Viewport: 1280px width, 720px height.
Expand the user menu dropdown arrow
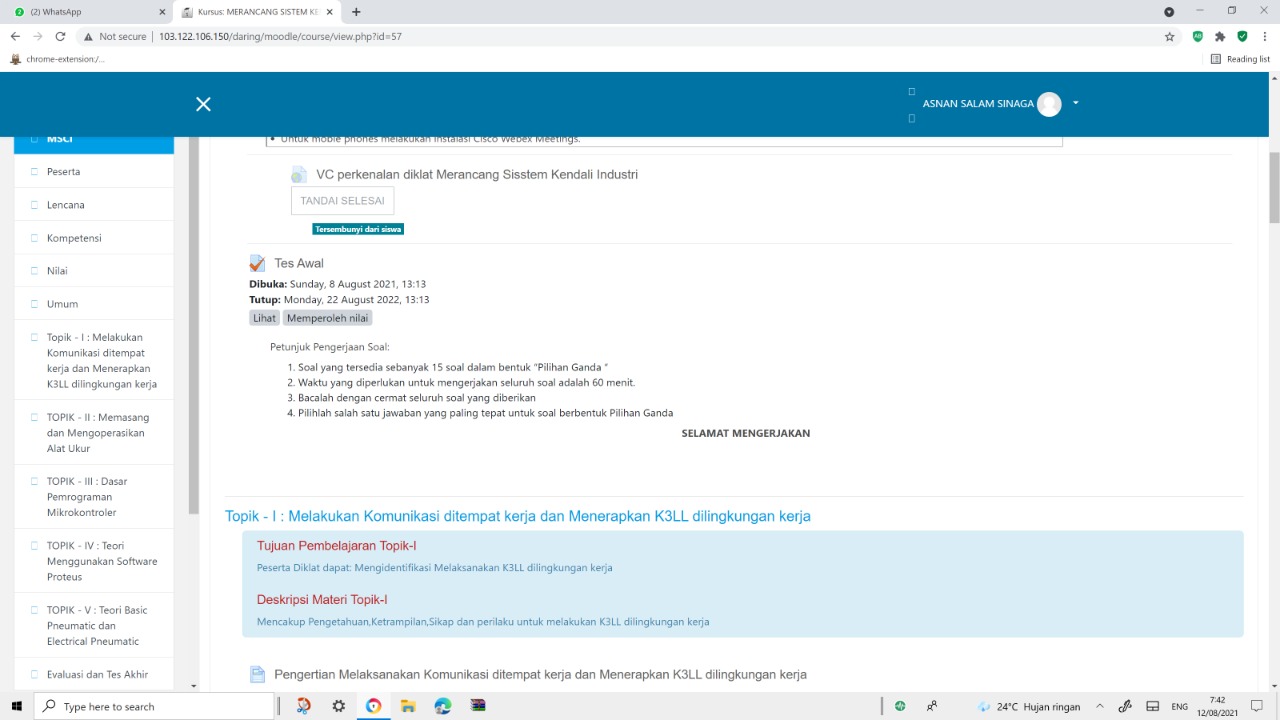pos(1076,103)
